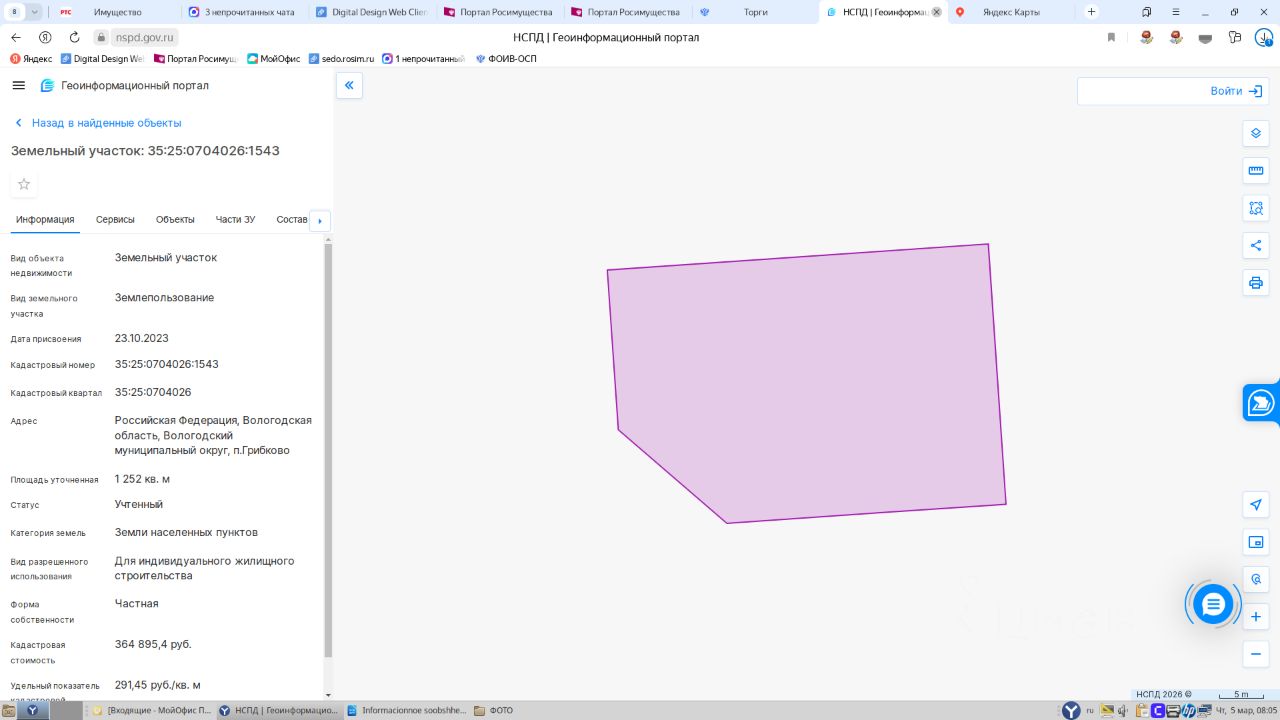Click the HP icon in system tray
The image size is (1280, 720).
point(1188,711)
